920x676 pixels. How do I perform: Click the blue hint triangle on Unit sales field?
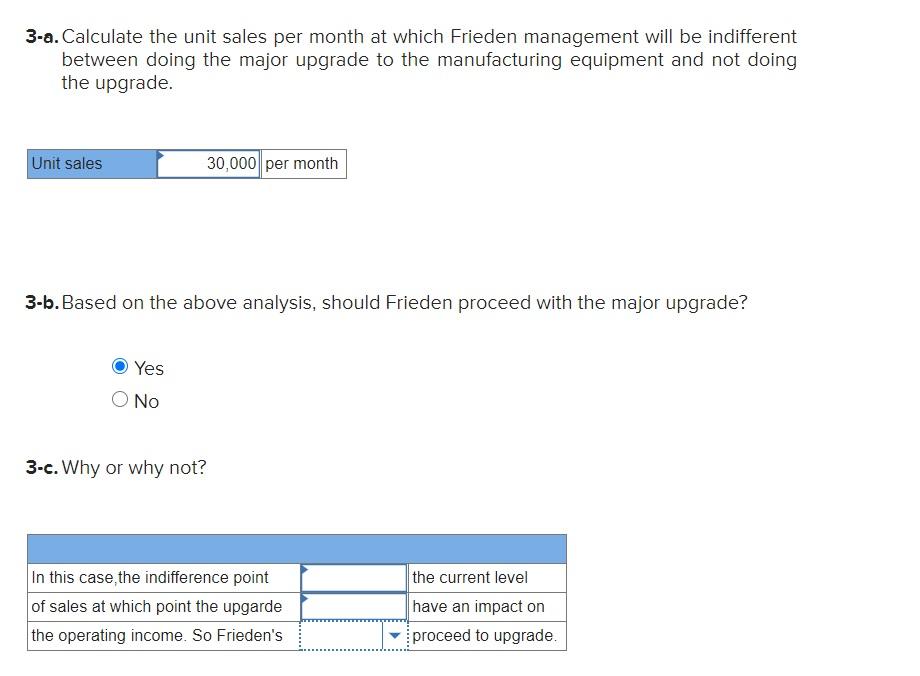158,155
